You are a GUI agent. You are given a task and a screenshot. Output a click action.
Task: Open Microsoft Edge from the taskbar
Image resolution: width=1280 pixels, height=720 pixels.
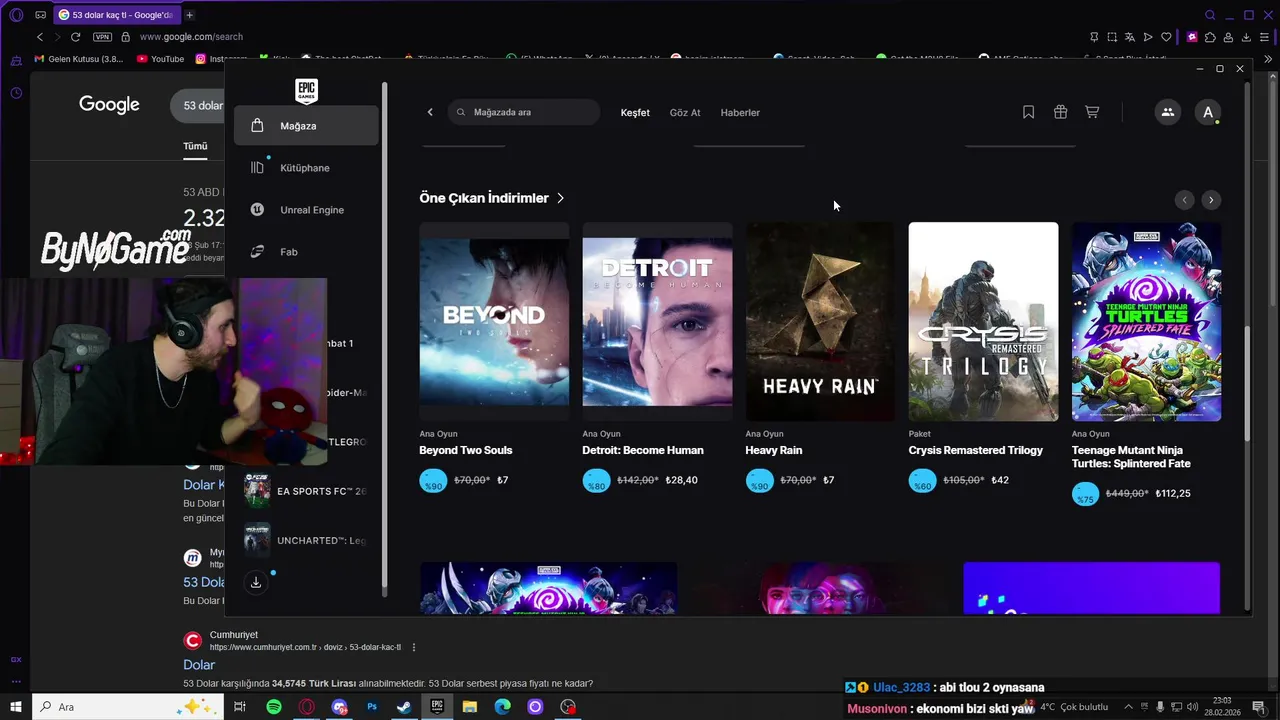coord(502,707)
